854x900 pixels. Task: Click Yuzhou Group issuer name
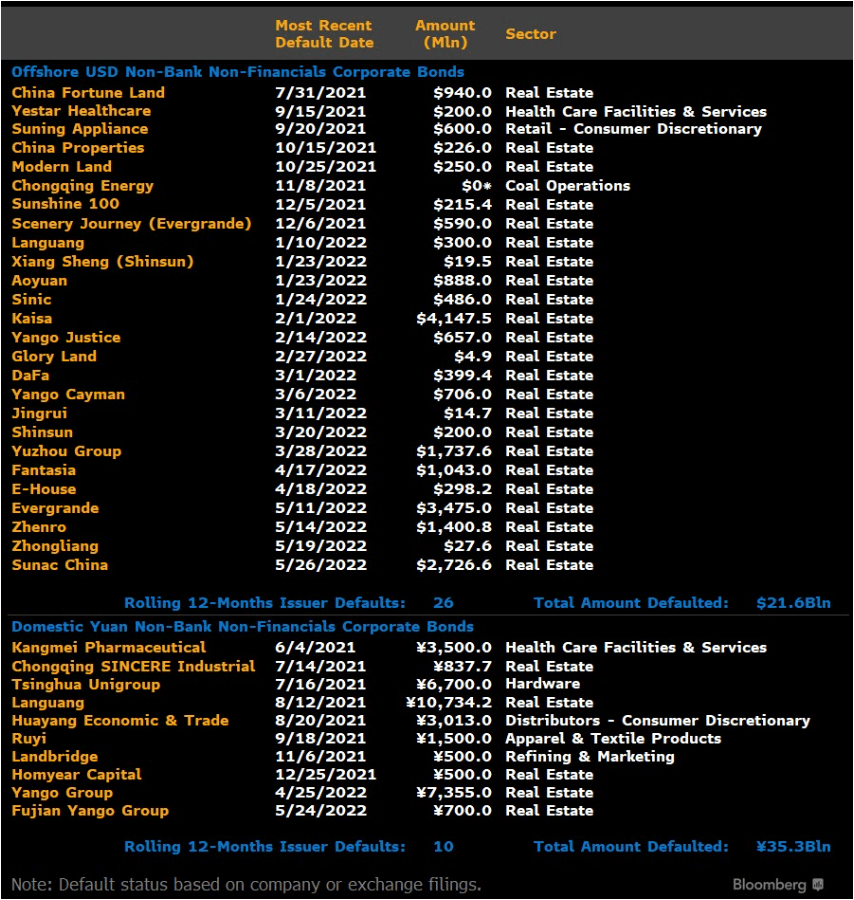click(66, 451)
